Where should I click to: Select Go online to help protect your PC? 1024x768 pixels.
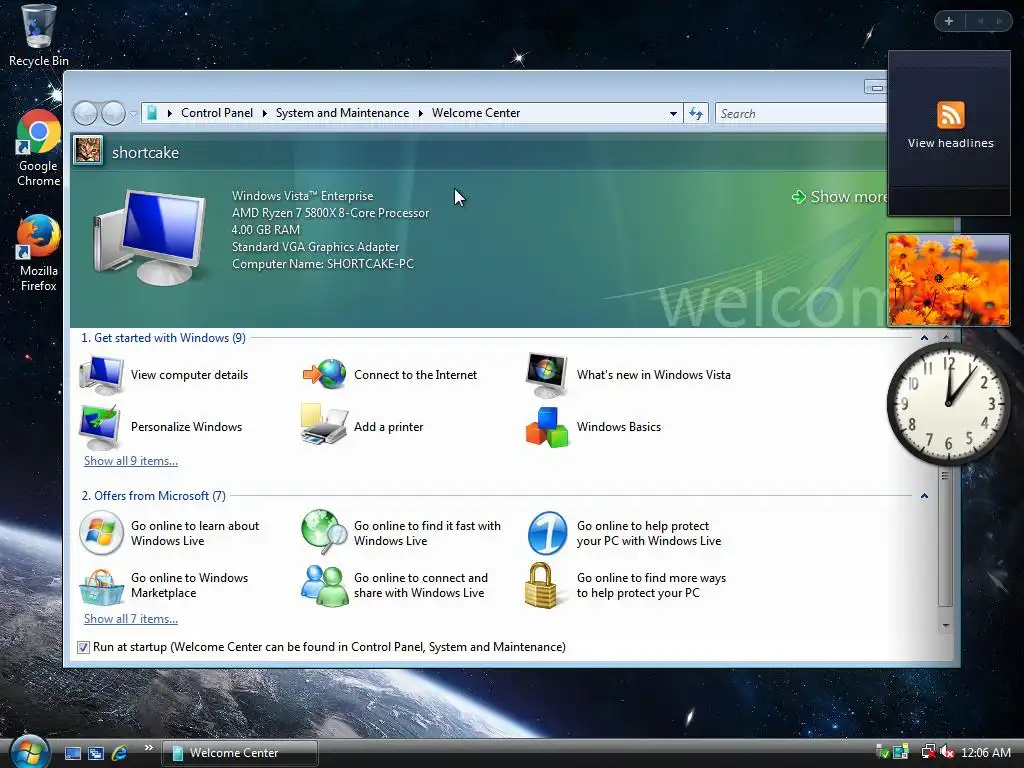624,533
